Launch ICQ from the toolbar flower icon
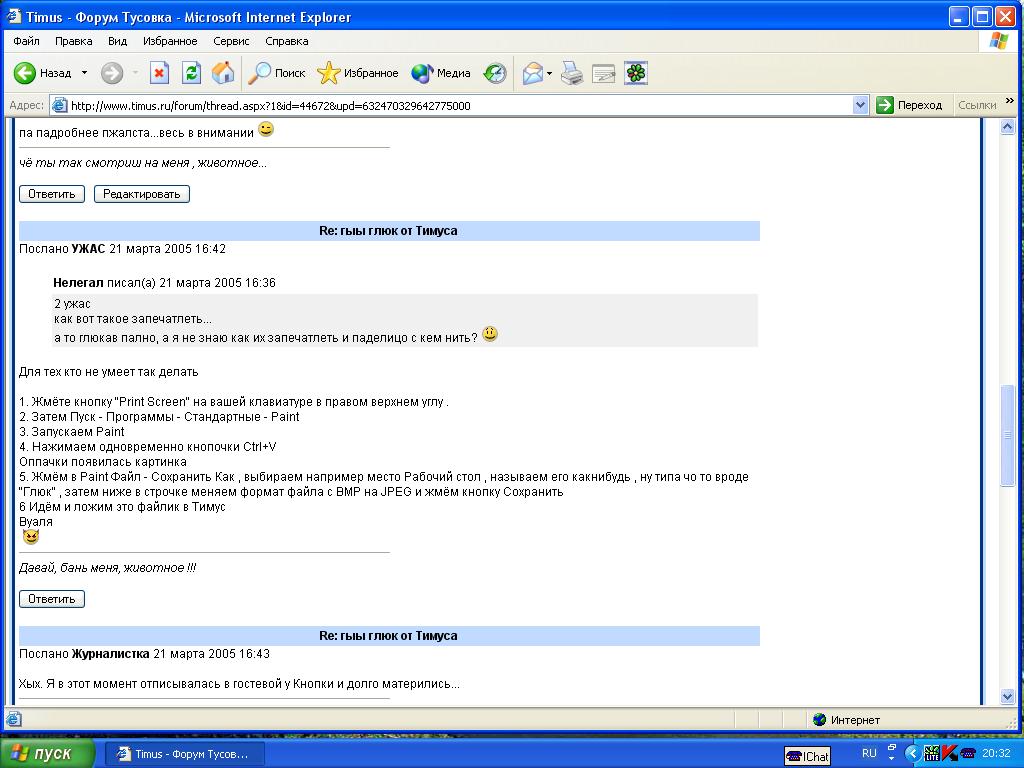The width and height of the screenshot is (1024, 768). tap(636, 73)
